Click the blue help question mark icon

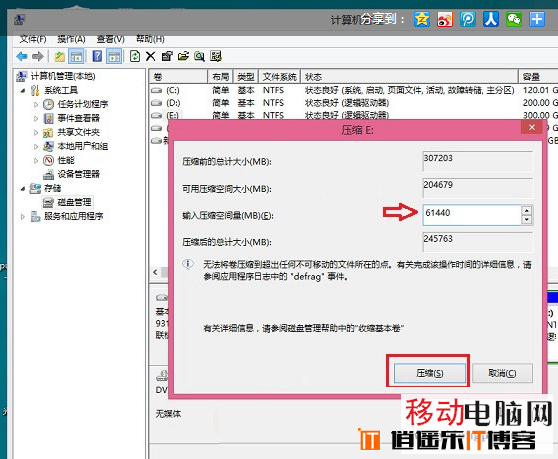click(x=97, y=56)
